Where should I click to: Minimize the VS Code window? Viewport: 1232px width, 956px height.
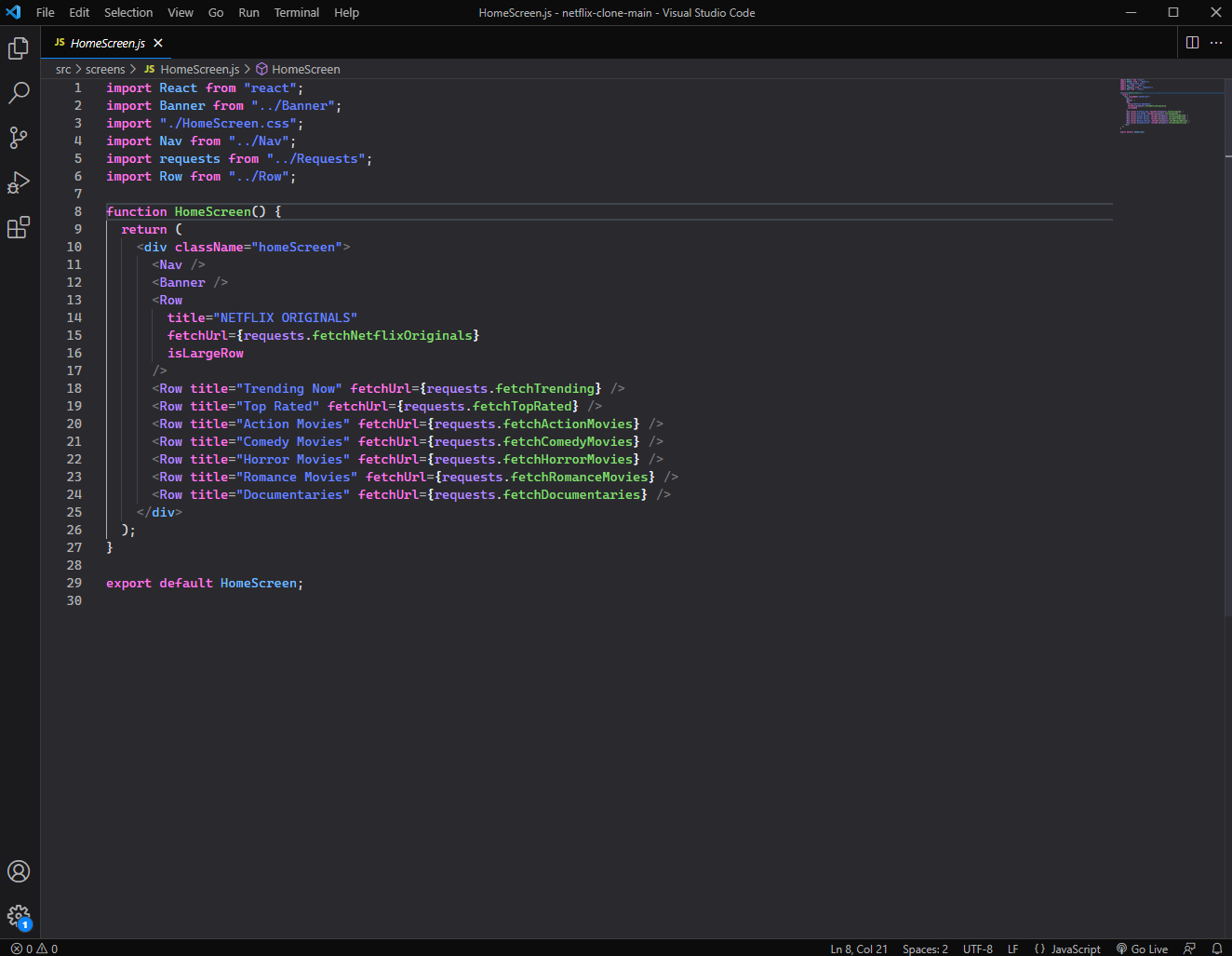coord(1131,12)
